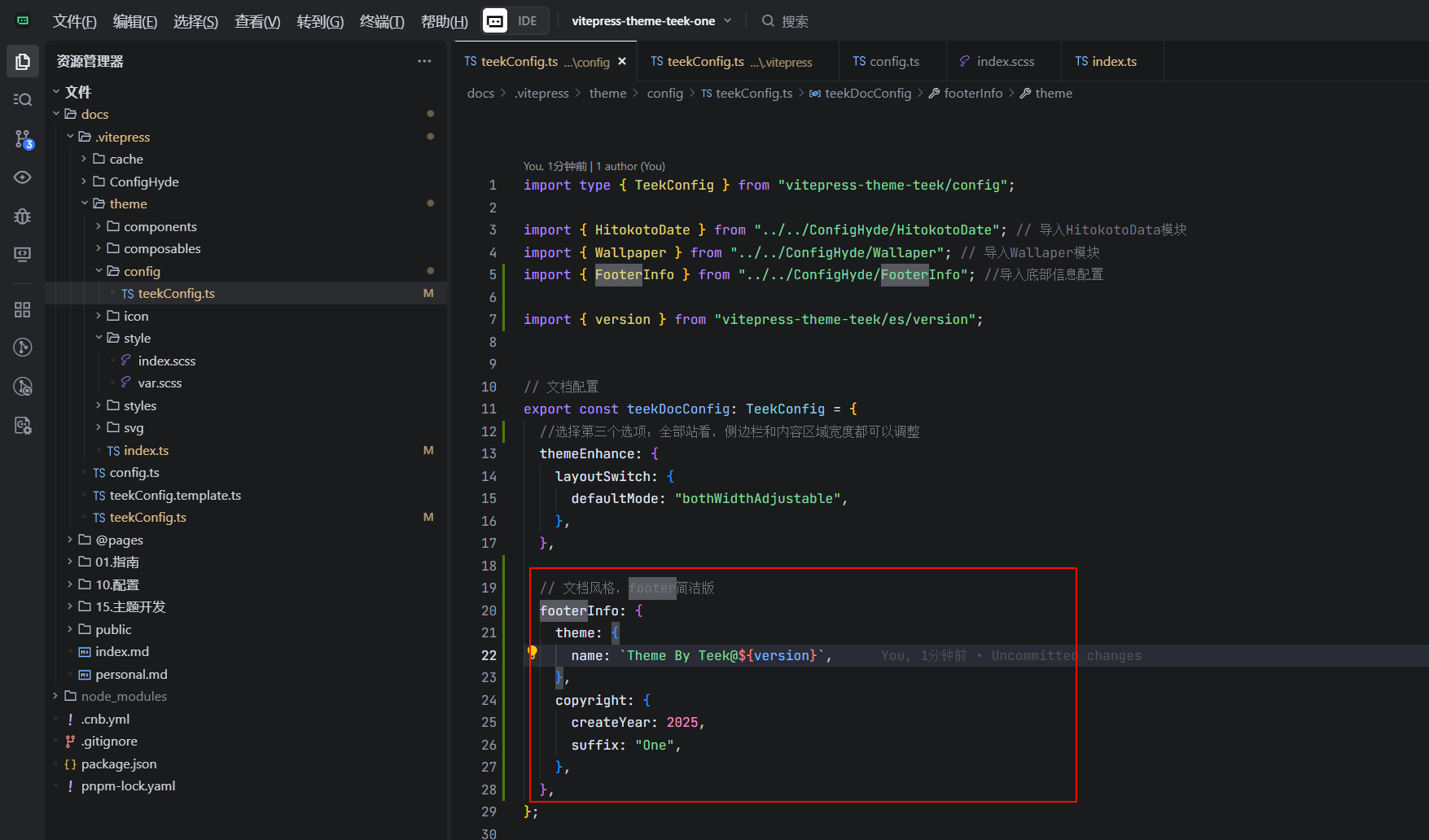Open the Explorer files icon in activity bar
The width and height of the screenshot is (1429, 840).
coord(23,62)
